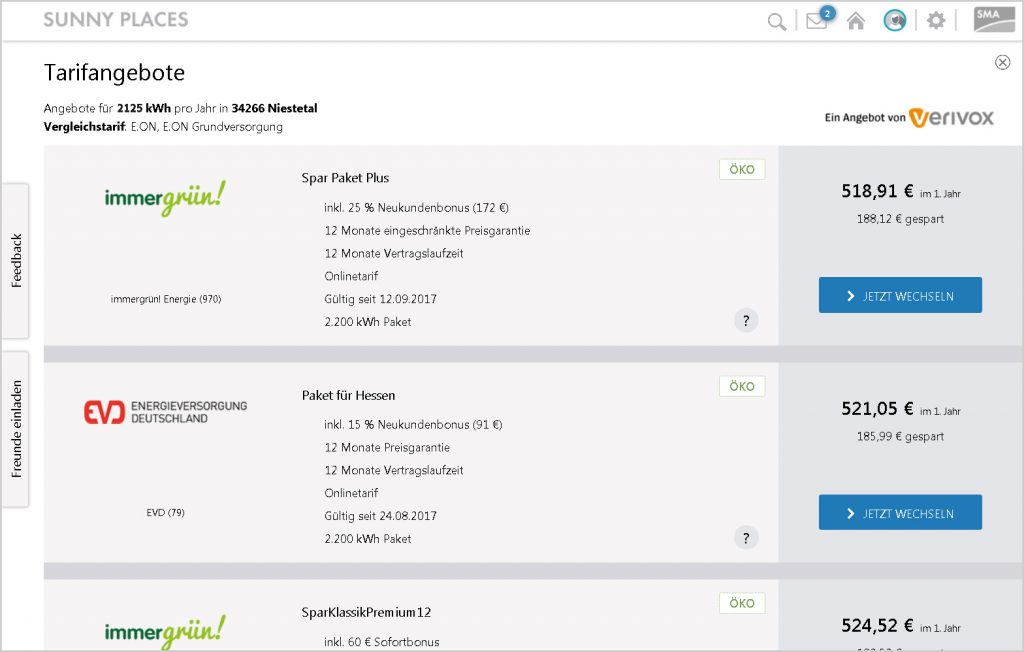This screenshot has height=652, width=1024.
Task: Click the 60 € Sofortbonus line
Action: coord(381,642)
